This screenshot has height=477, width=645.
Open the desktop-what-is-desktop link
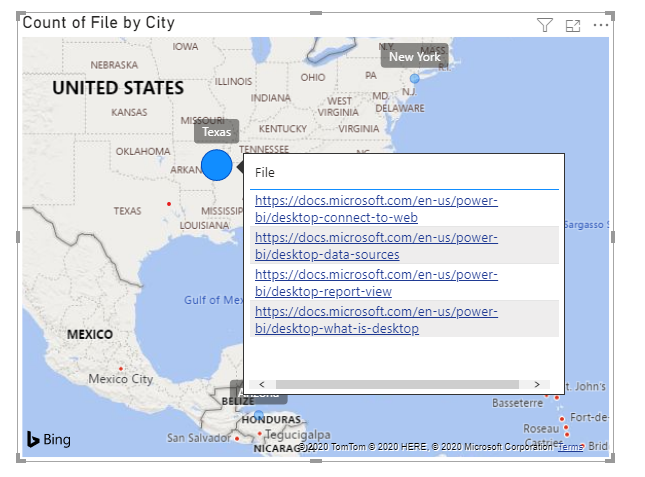tap(376, 320)
